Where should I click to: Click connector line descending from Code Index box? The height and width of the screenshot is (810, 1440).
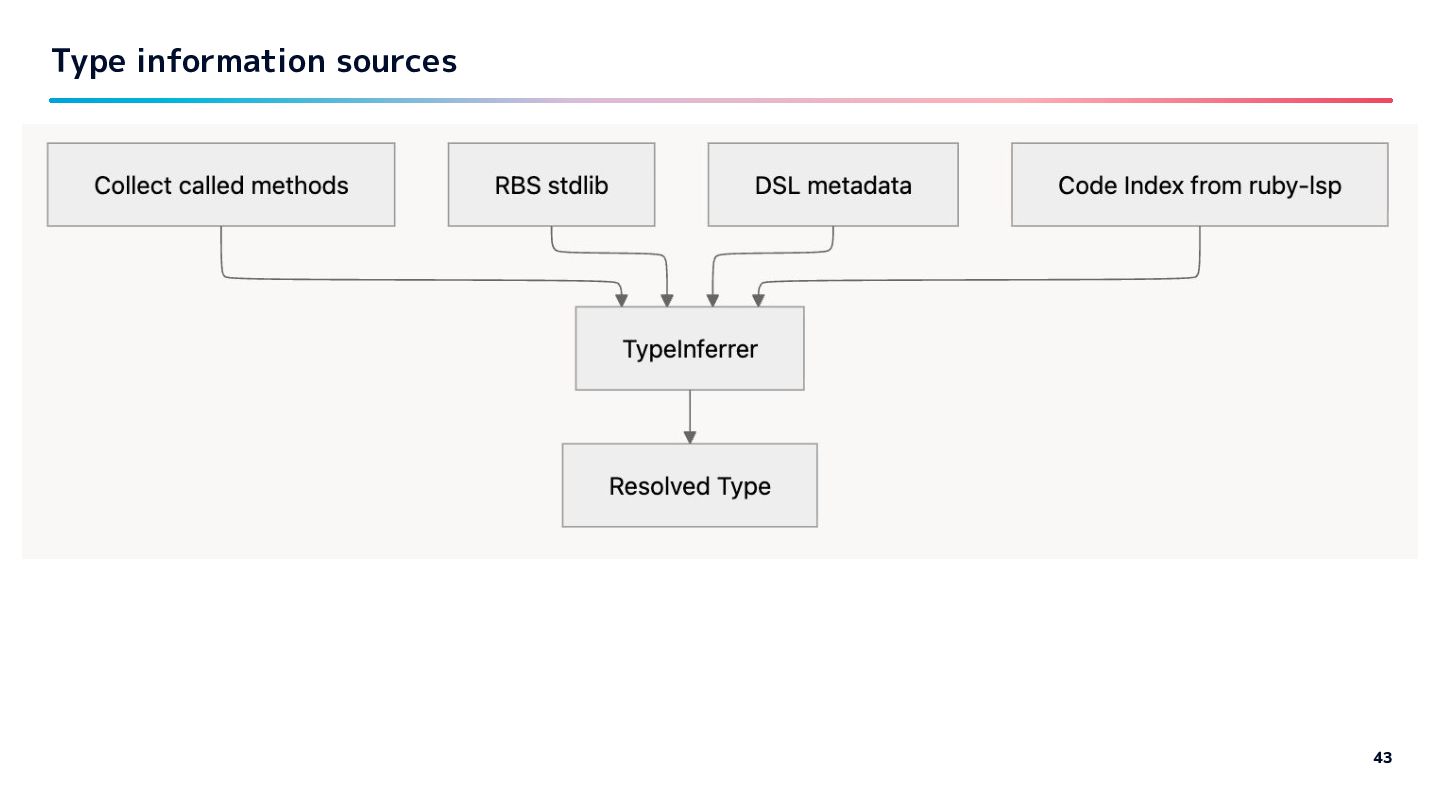click(1199, 250)
